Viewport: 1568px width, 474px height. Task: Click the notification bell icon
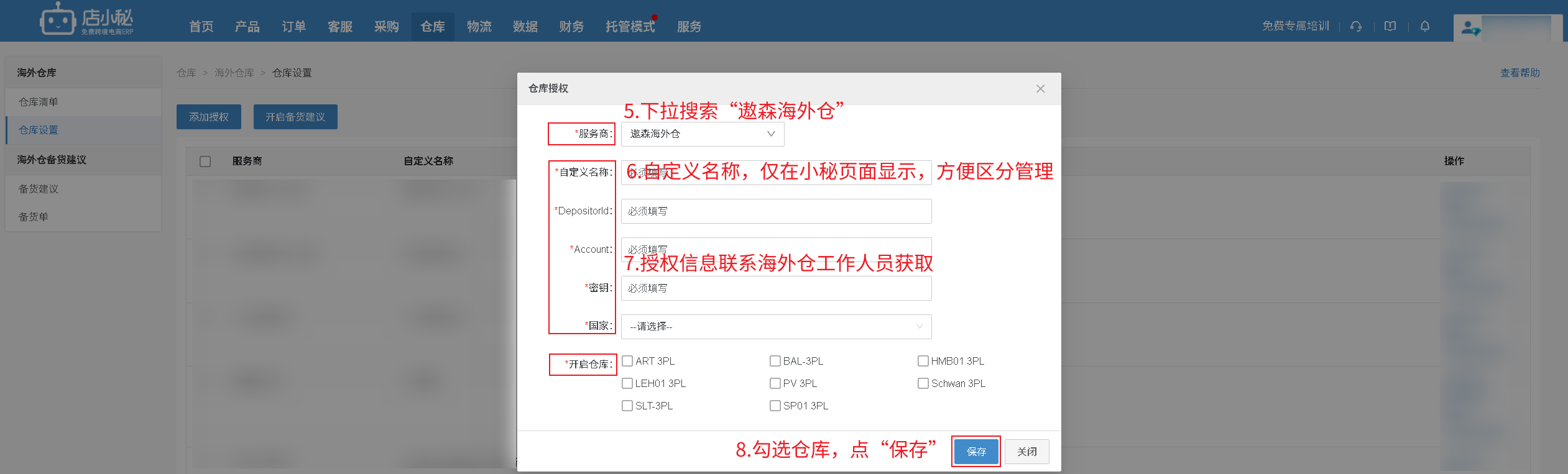[1425, 26]
